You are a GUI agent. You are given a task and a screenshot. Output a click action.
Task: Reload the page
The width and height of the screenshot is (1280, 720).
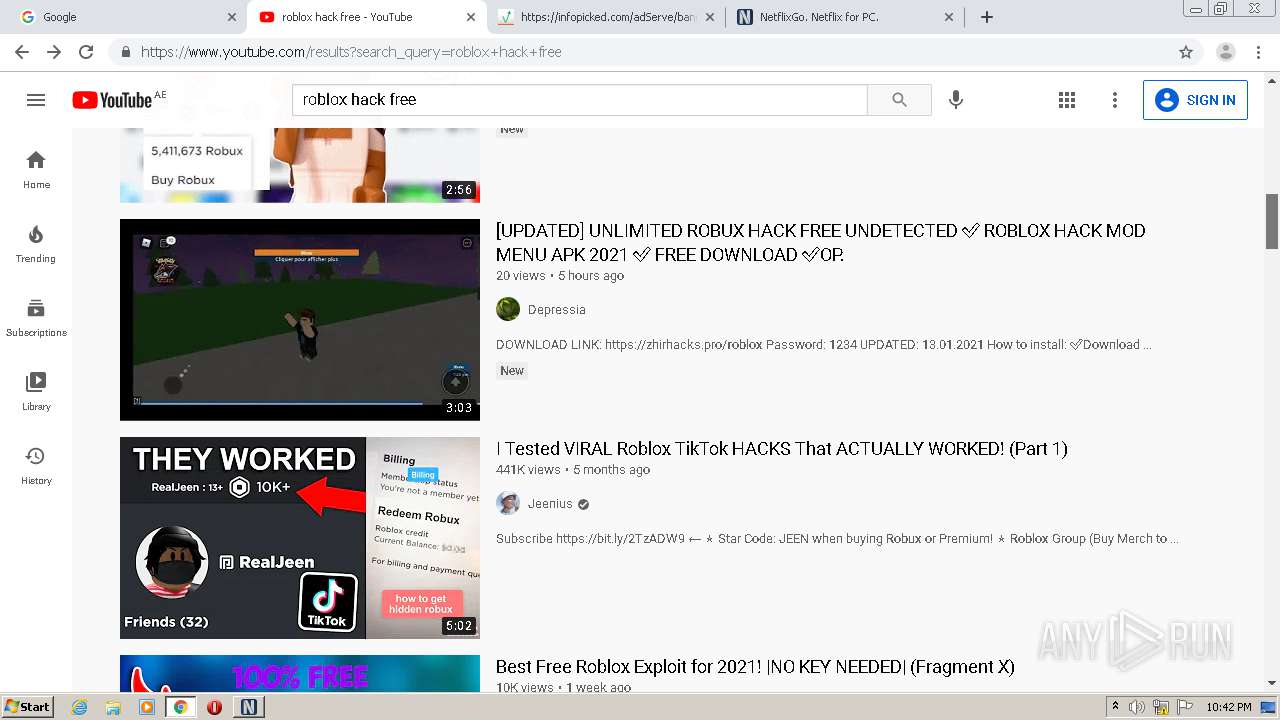pos(86,52)
